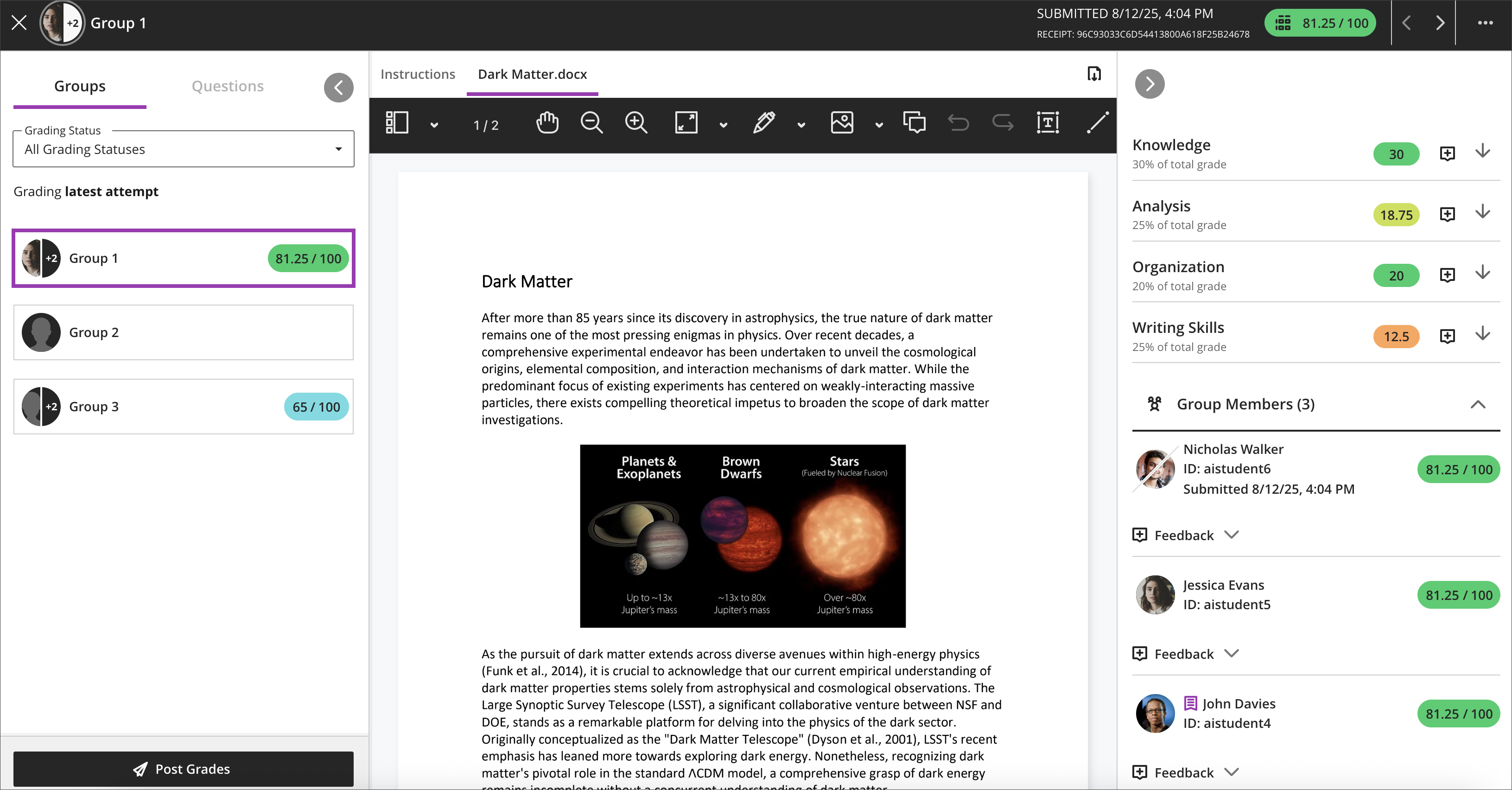Download the Dark Matter.docx file
1512x790 pixels.
1094,74
